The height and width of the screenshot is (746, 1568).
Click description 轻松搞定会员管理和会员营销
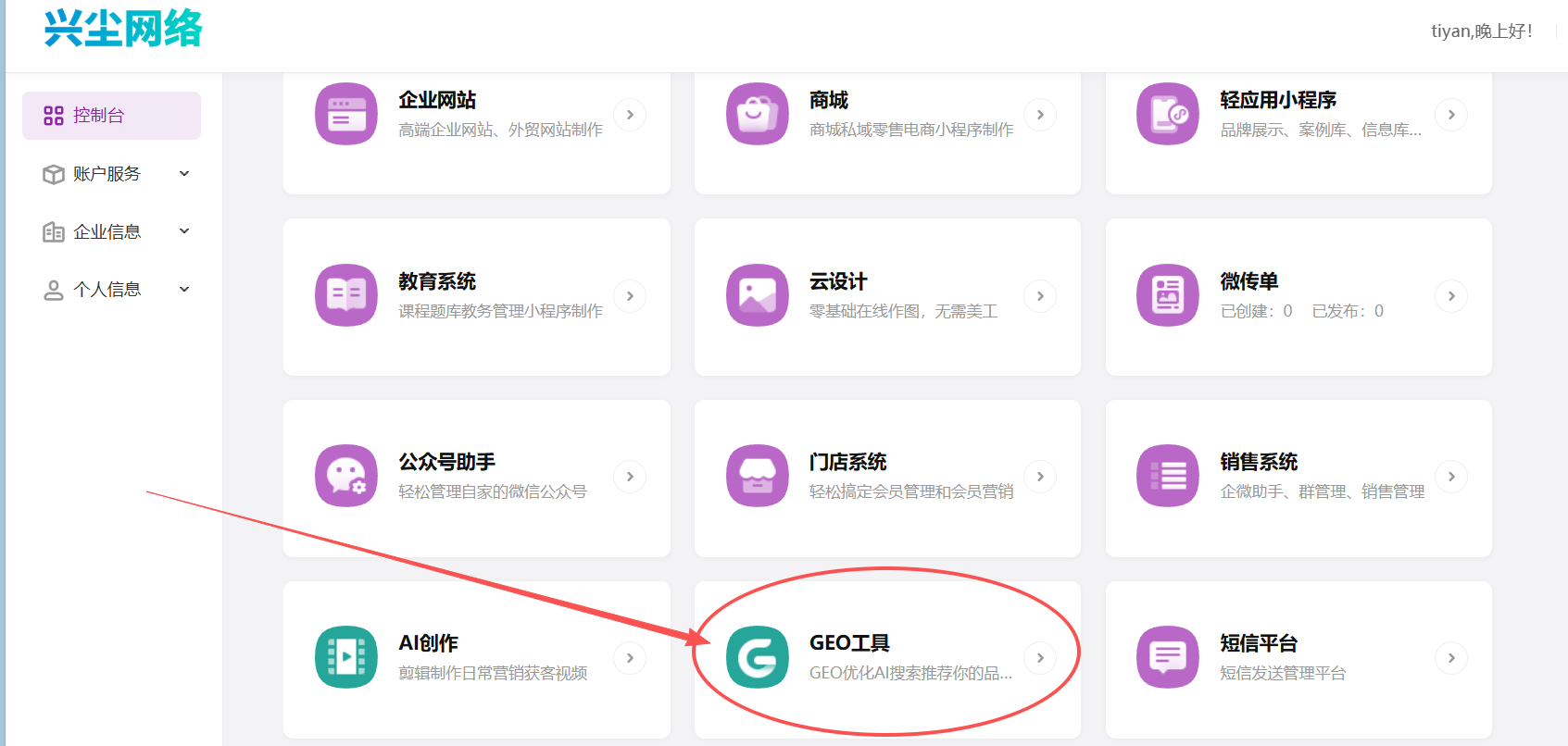[x=911, y=491]
